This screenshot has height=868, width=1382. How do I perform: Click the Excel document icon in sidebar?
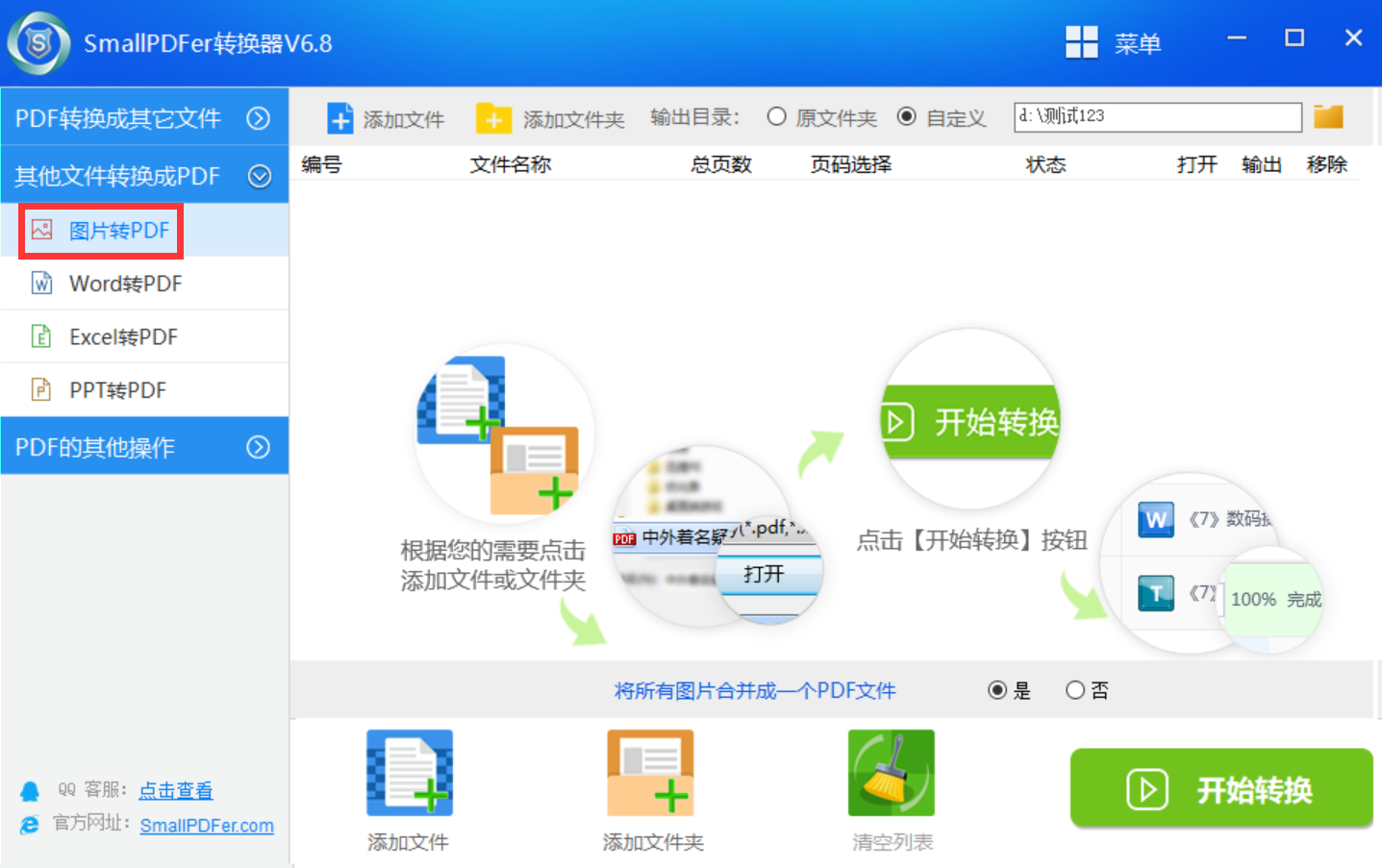click(x=41, y=335)
